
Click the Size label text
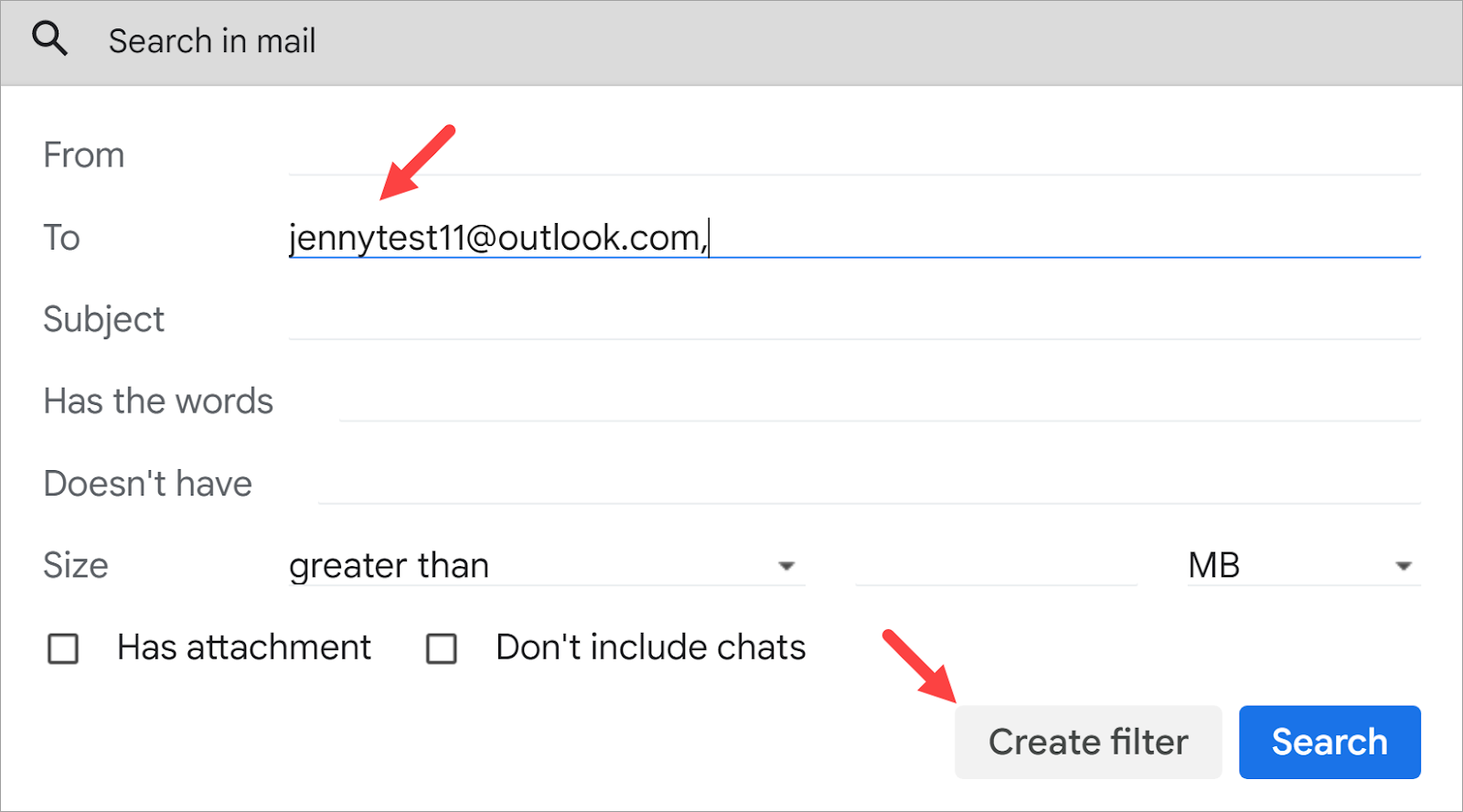pos(76,566)
